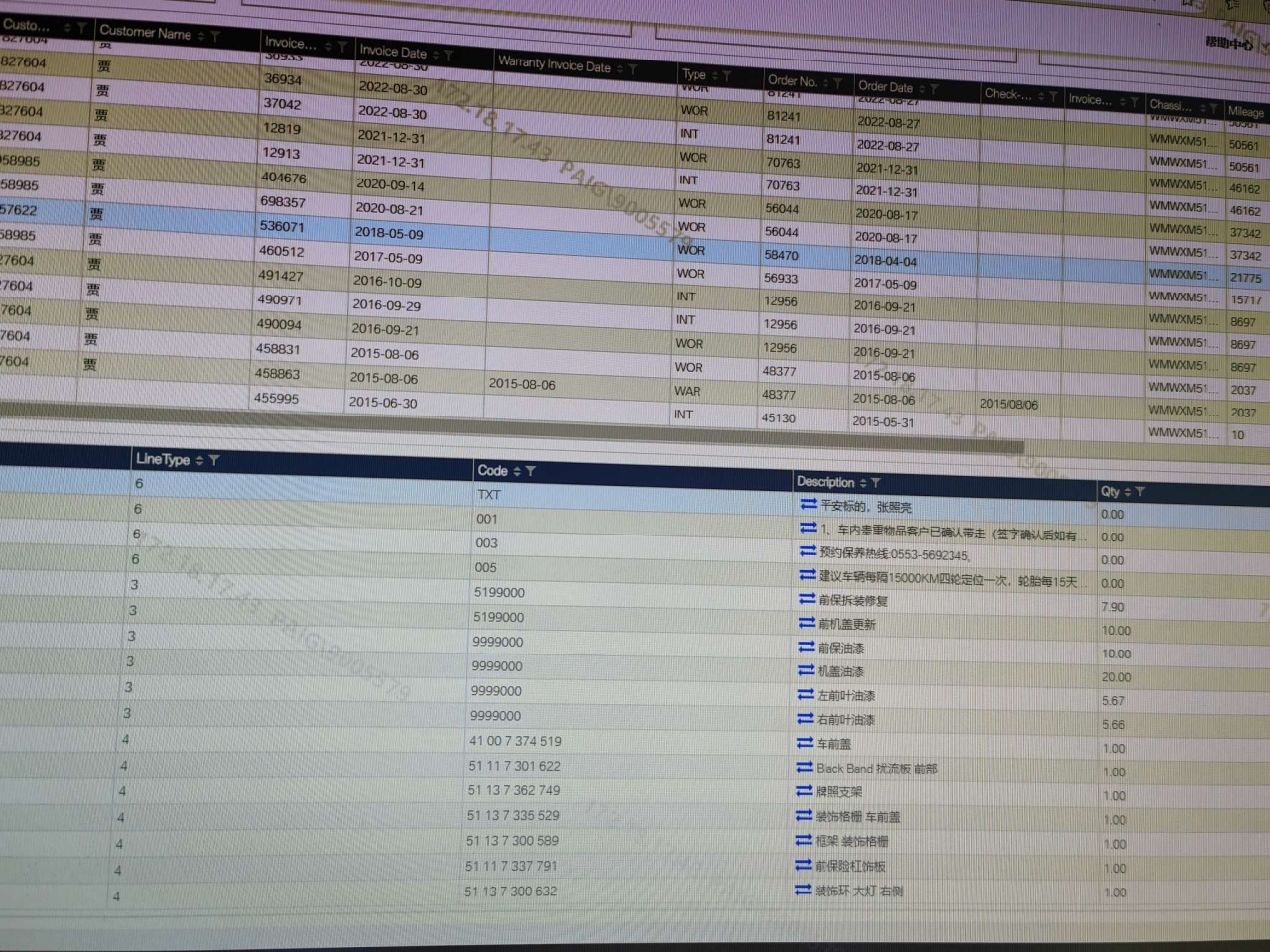Select invoice number 455995
This screenshot has height=952, width=1270.
point(276,398)
